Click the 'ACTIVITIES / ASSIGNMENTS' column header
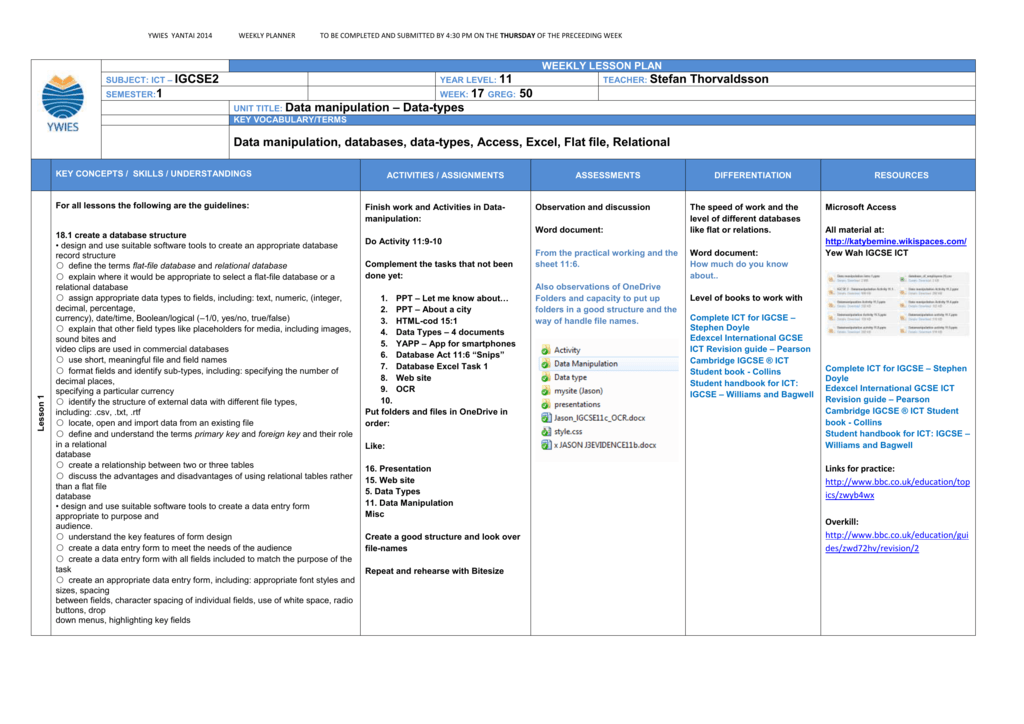Image resolution: width=1024 pixels, height=724 pixels. [445, 175]
